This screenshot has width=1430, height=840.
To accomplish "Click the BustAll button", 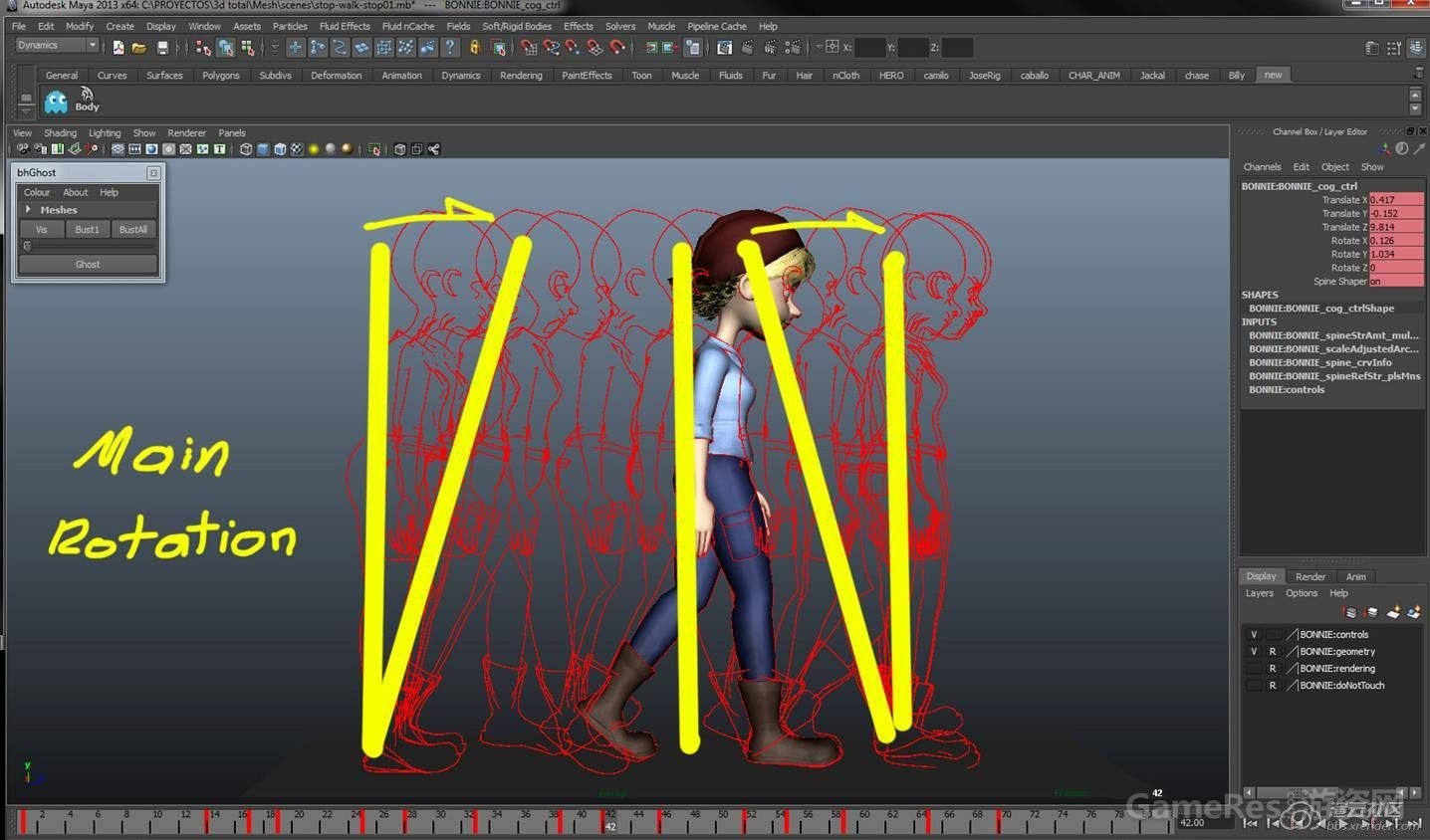I will tap(133, 229).
